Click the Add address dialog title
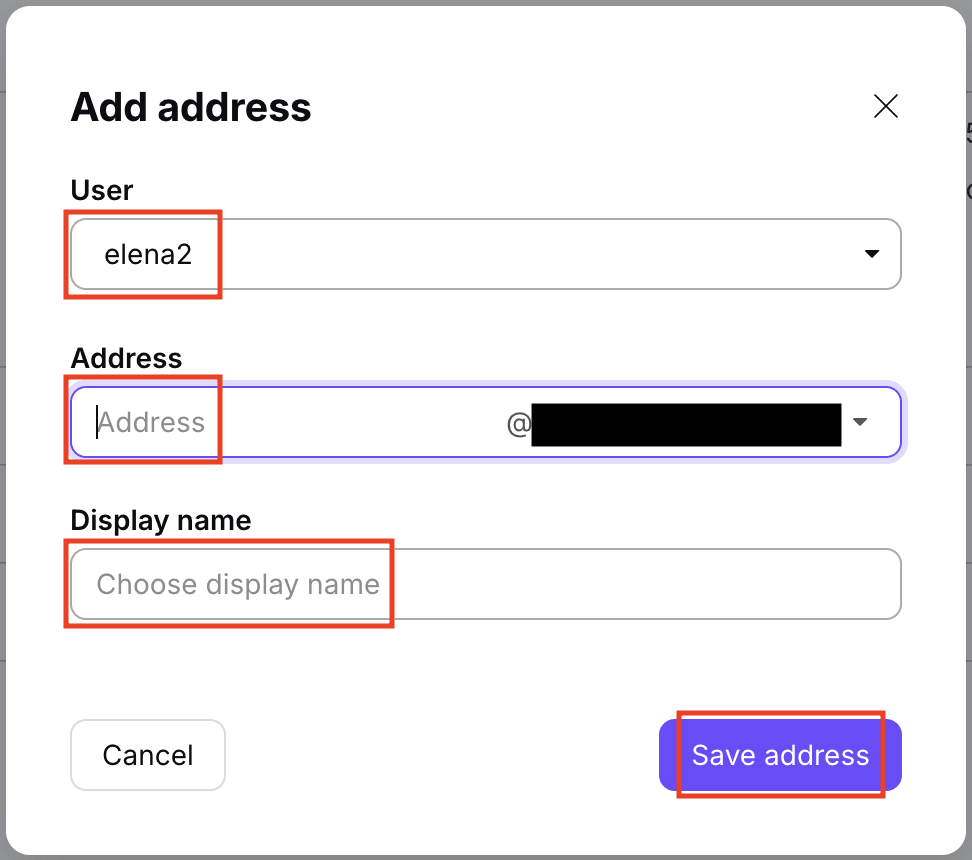 (190, 107)
